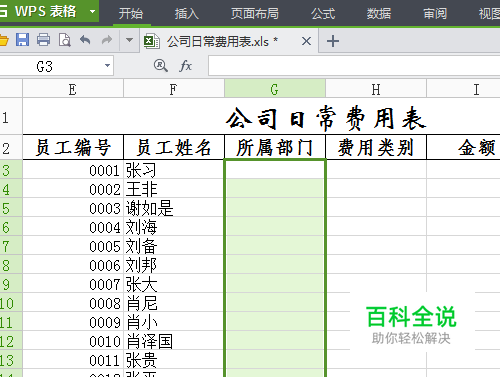Click into the formula bar input
Image resolution: width=500 pixels, height=377 pixels.
pyautogui.click(x=354, y=66)
